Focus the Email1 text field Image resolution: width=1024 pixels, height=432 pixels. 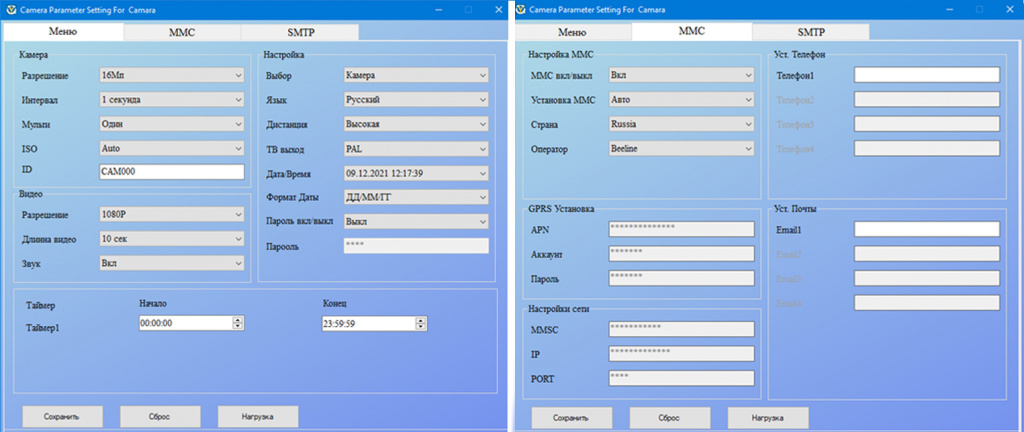pos(926,229)
